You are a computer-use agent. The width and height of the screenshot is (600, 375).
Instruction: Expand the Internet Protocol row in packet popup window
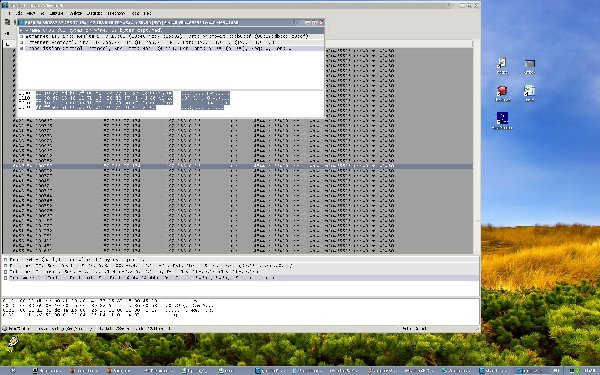click(x=21, y=42)
